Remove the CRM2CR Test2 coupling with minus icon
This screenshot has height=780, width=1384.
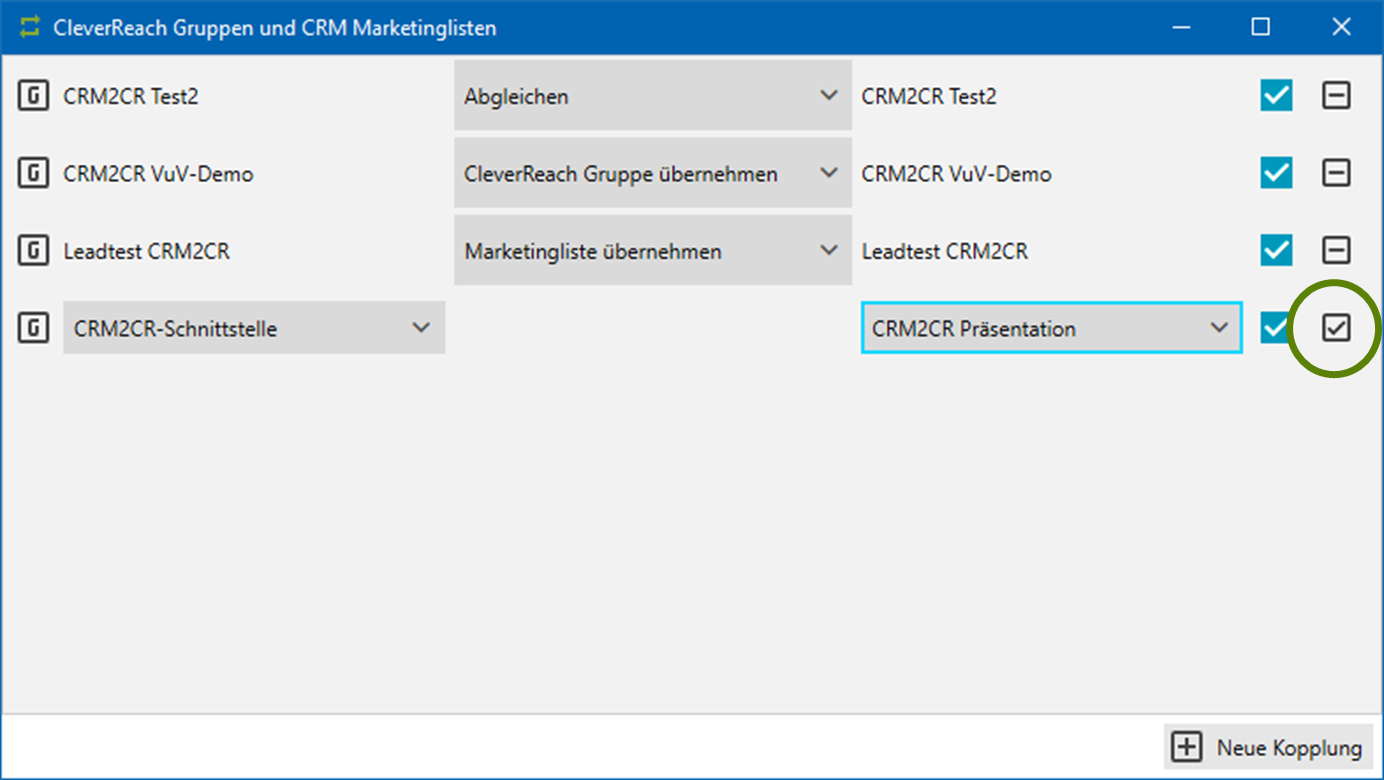click(1336, 96)
